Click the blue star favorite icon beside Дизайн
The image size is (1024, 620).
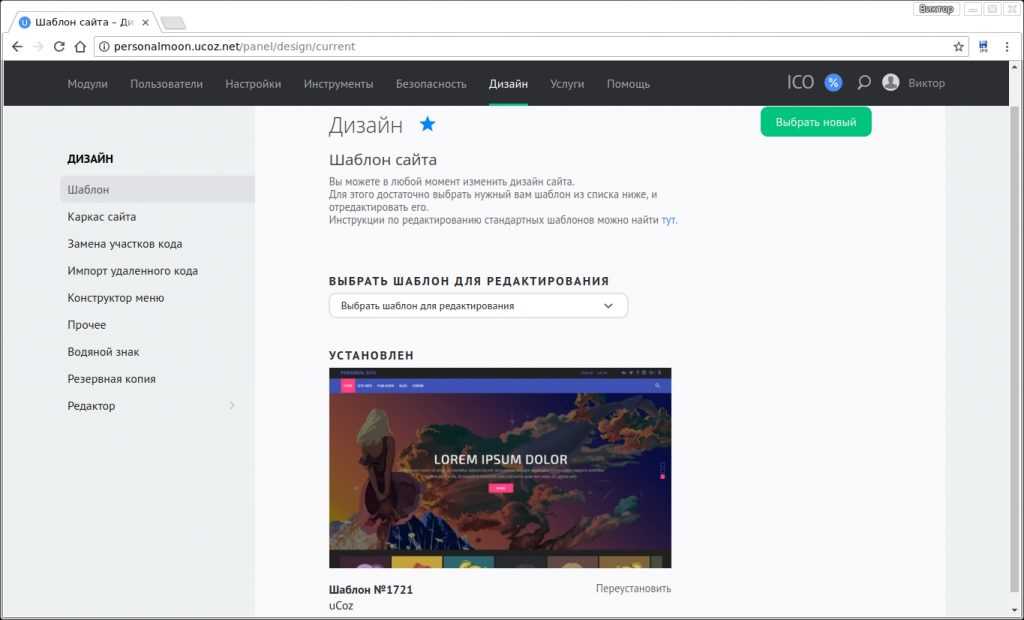coord(427,124)
